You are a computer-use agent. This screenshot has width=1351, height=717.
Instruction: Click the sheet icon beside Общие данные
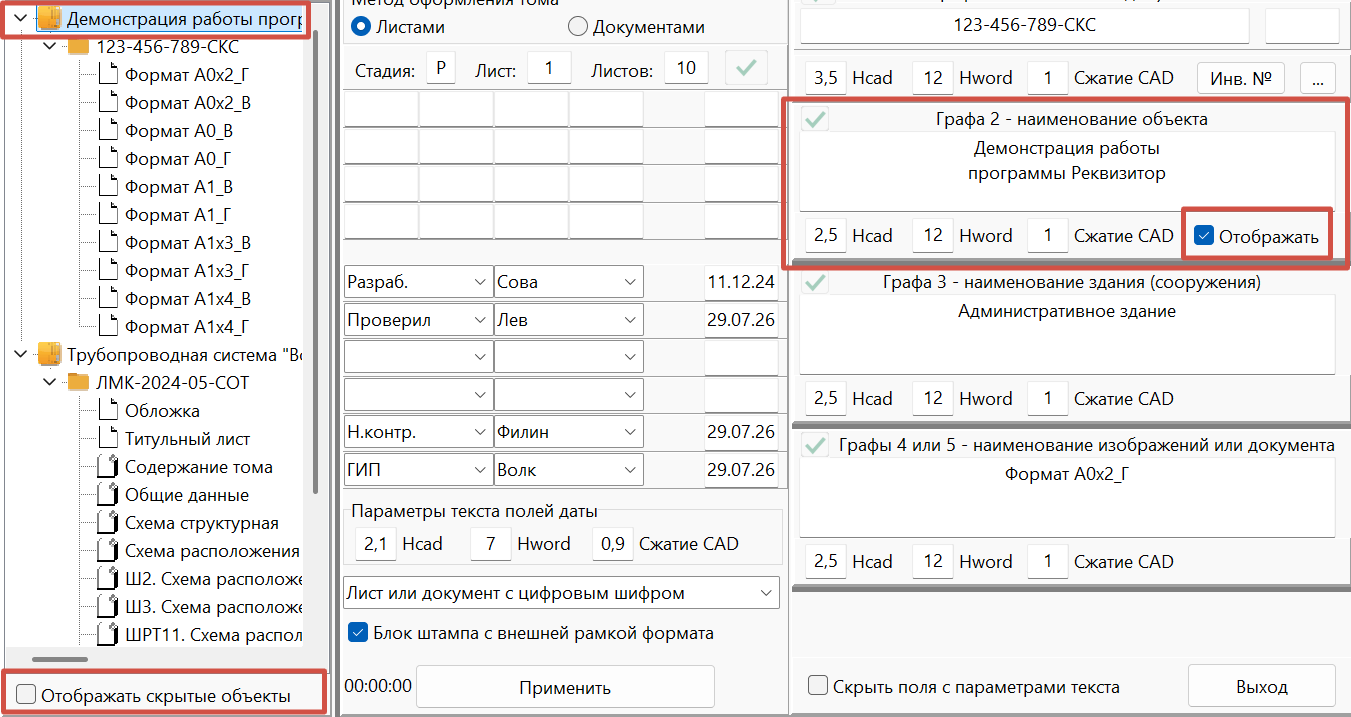[x=109, y=495]
